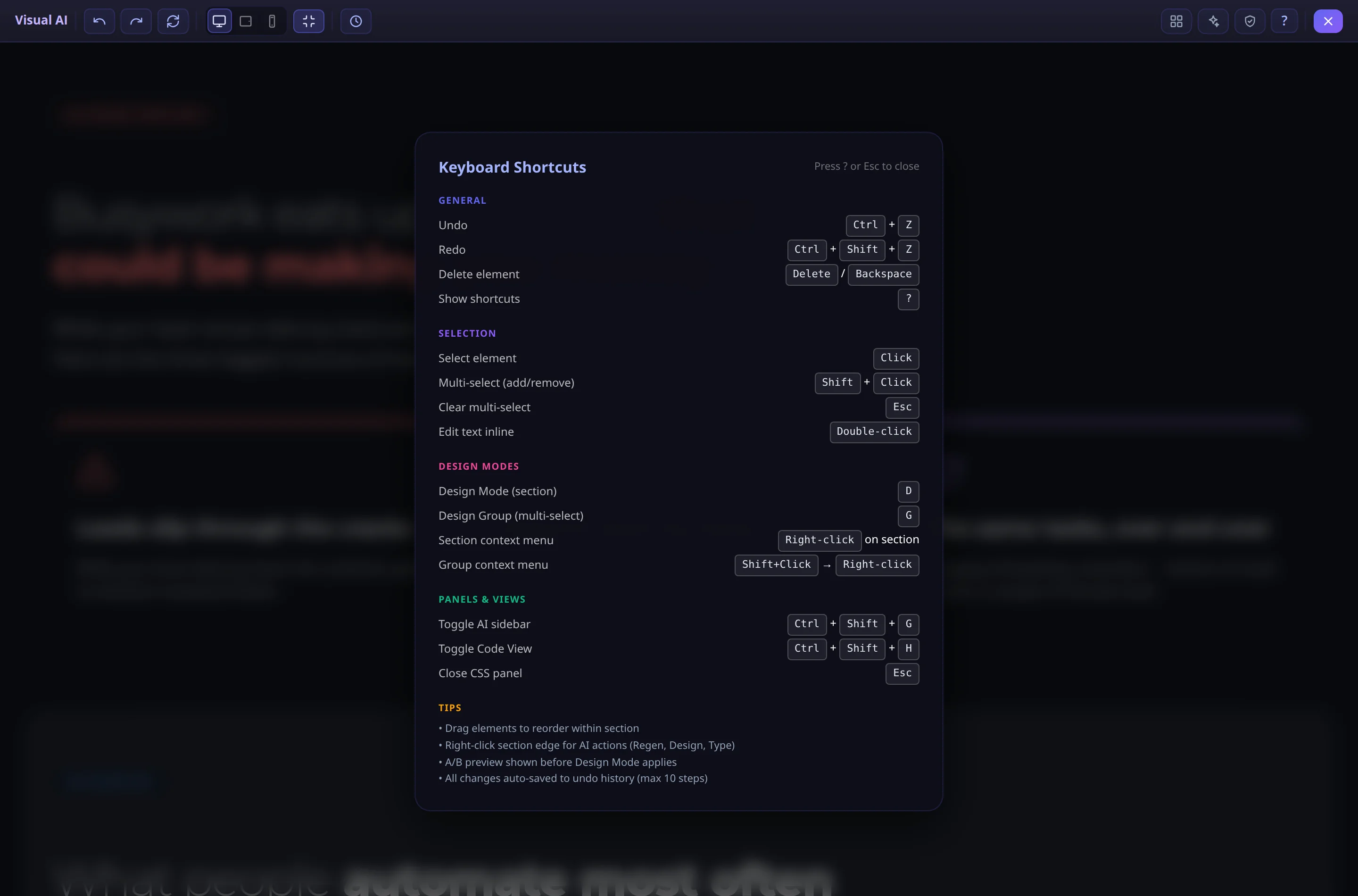The width and height of the screenshot is (1358, 896).
Task: Click 'Press ? or Esc to close' hint
Action: point(867,166)
